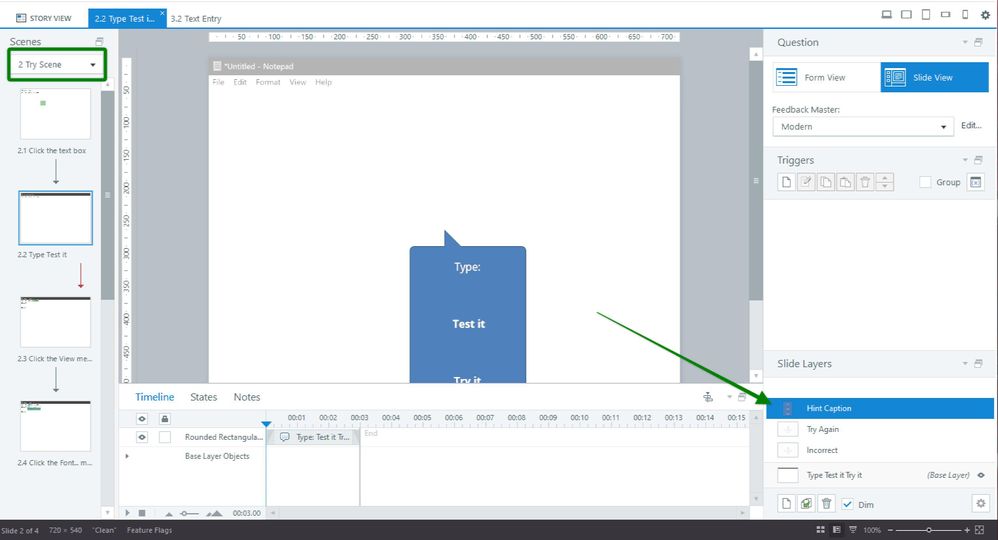Open Triggers panel options arrow
The height and width of the screenshot is (540, 998).
coord(965,160)
